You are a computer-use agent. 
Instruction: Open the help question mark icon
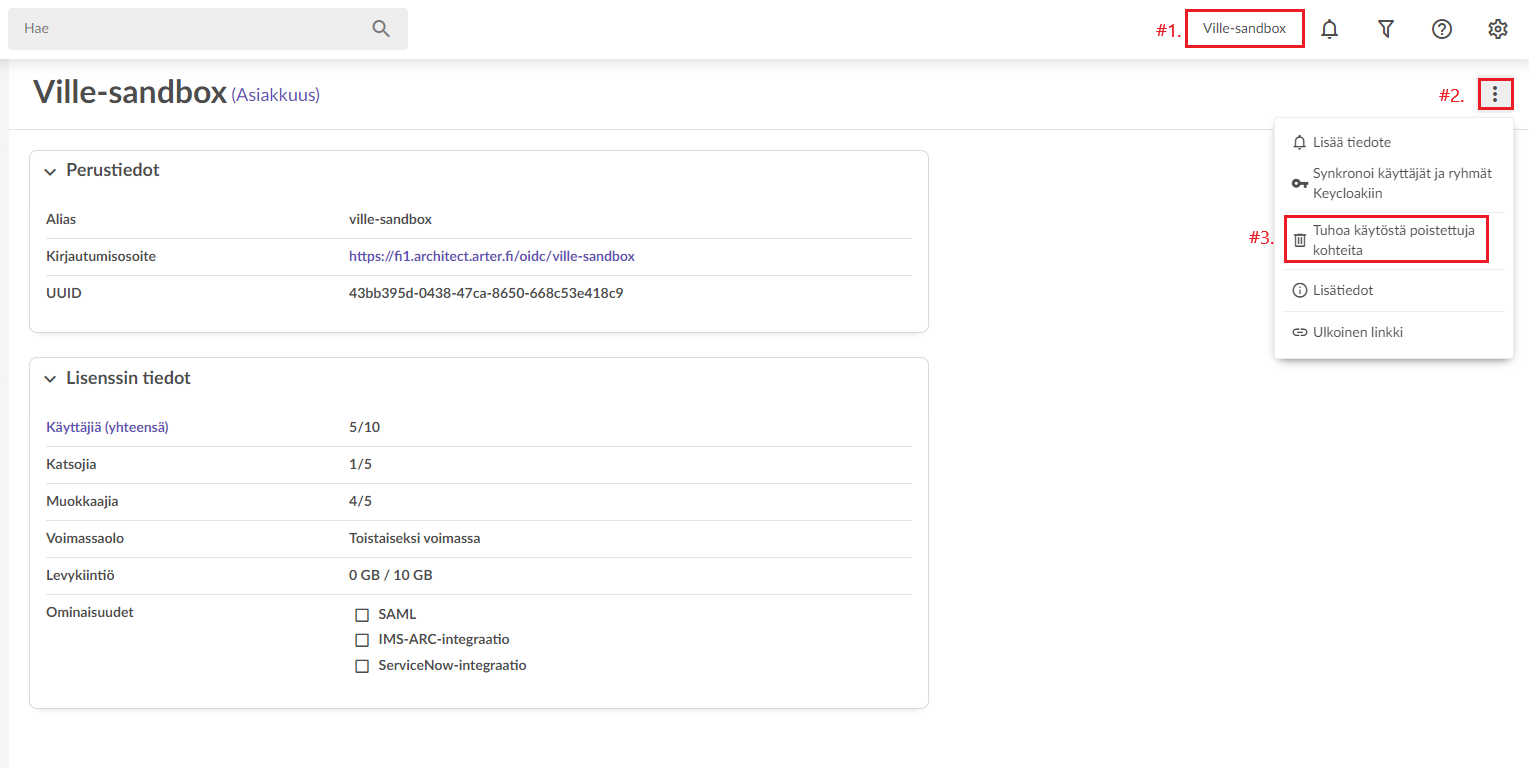click(1441, 29)
